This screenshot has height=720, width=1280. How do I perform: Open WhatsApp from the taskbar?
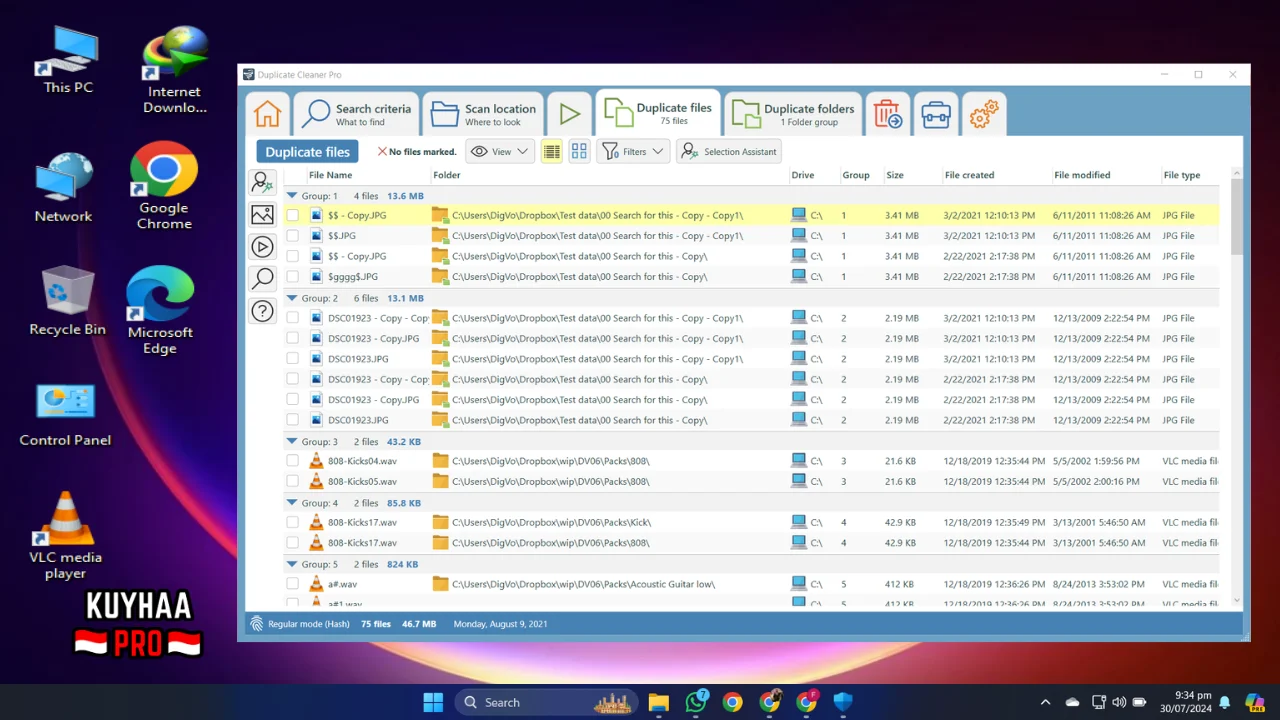coord(696,702)
